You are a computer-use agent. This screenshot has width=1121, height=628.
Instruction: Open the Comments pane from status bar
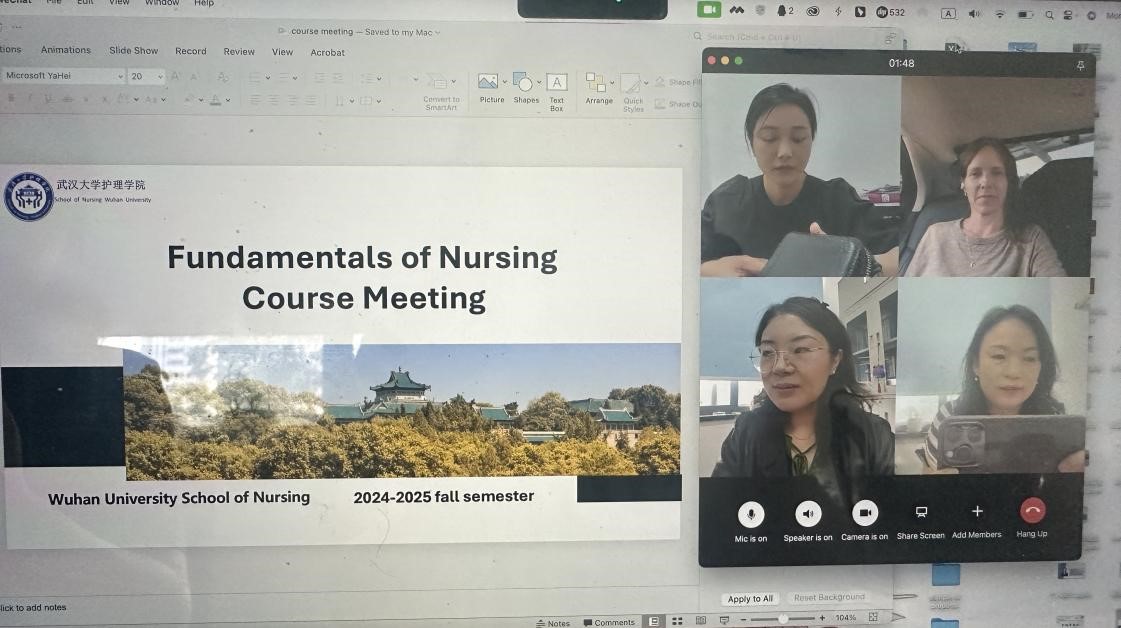coord(609,622)
